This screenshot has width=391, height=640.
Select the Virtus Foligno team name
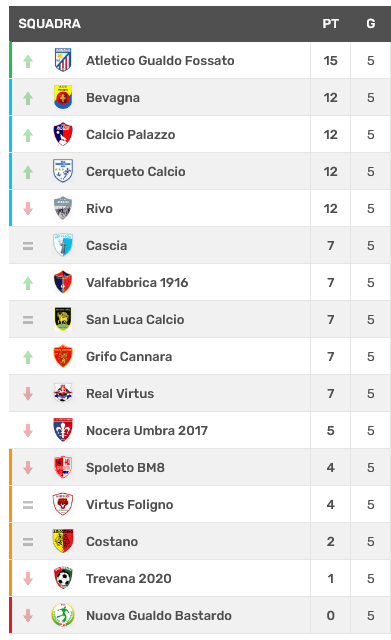130,504
